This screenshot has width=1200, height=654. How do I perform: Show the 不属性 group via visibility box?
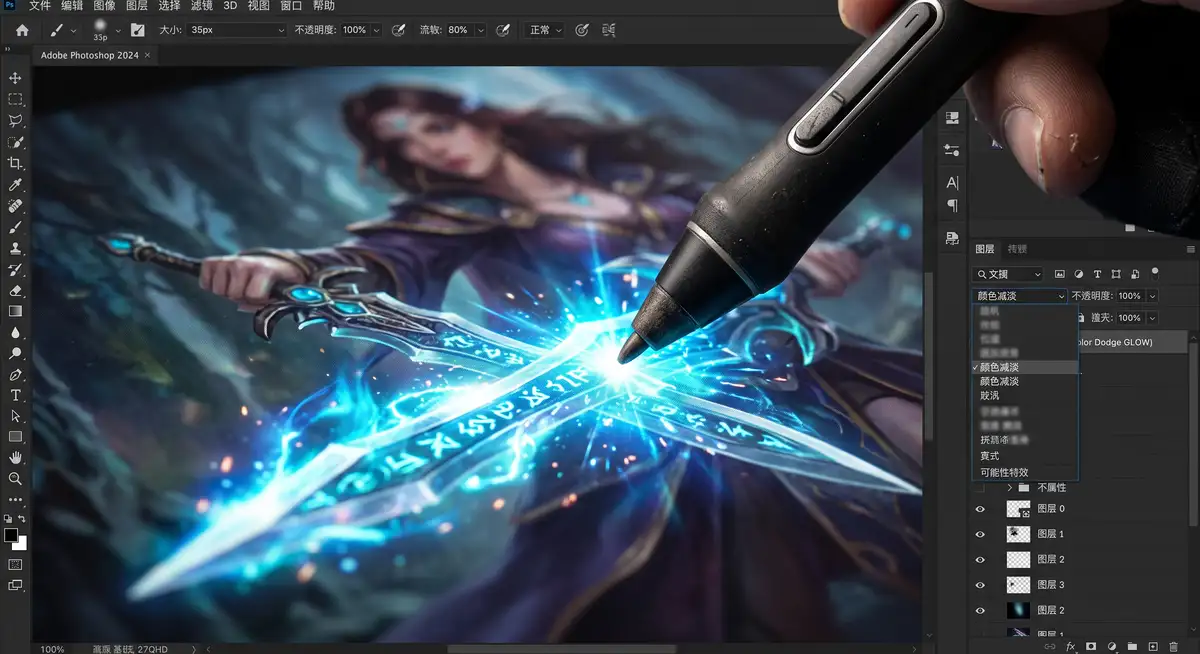click(x=980, y=487)
